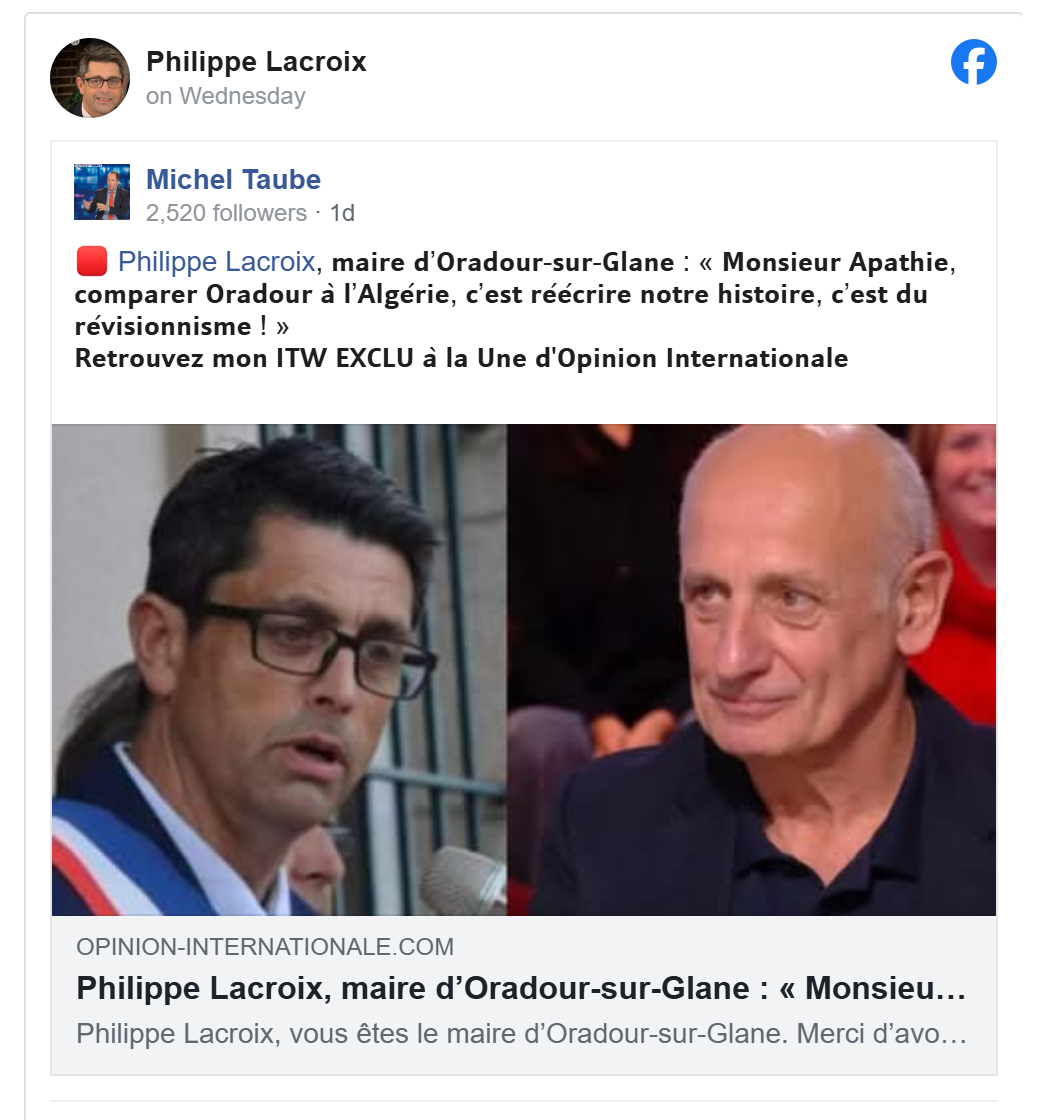1042x1120 pixels.
Task: Click the microphone in the left photo
Action: tap(463, 880)
